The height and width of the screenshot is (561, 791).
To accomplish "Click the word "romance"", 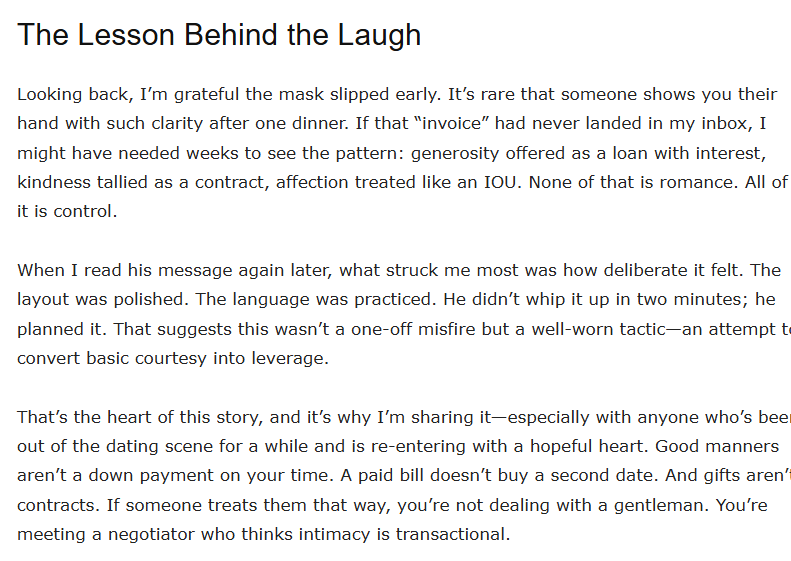I will click(x=683, y=182).
